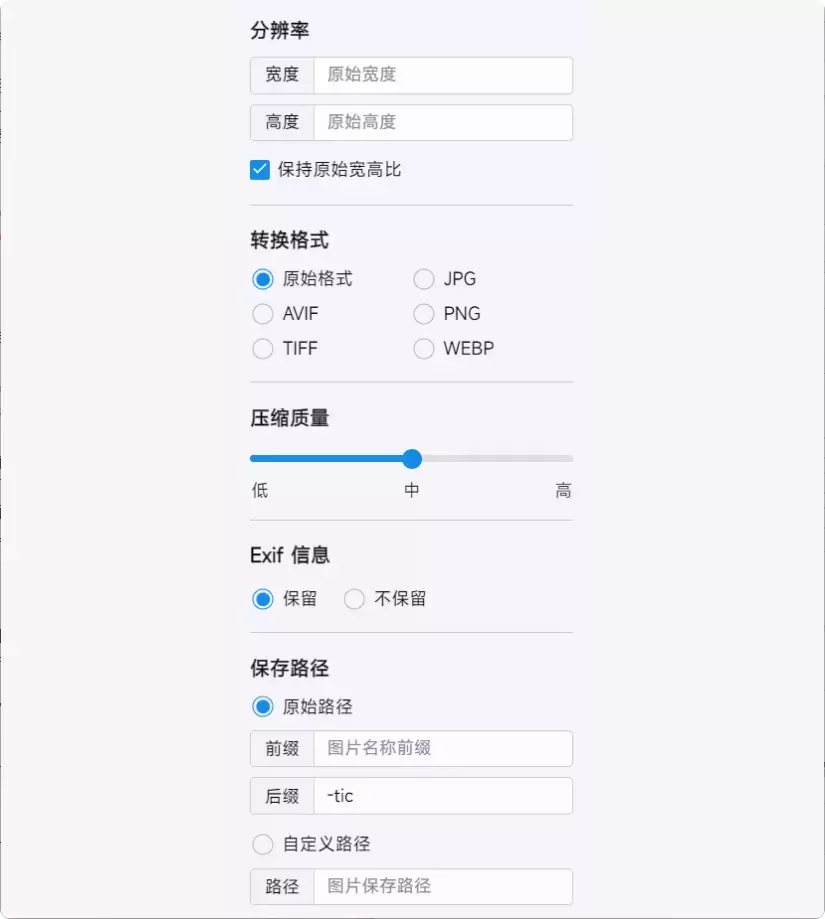选择不保留 Exif 信息
The width and height of the screenshot is (825, 919).
tap(354, 598)
